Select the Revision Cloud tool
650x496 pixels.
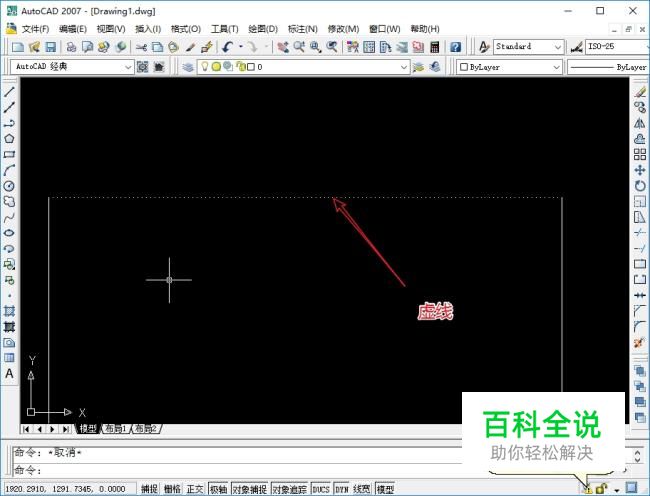9,202
